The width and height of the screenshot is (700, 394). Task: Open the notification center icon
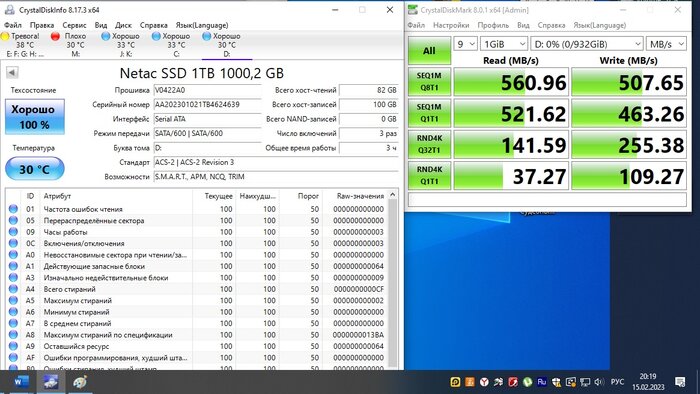[x=680, y=382]
